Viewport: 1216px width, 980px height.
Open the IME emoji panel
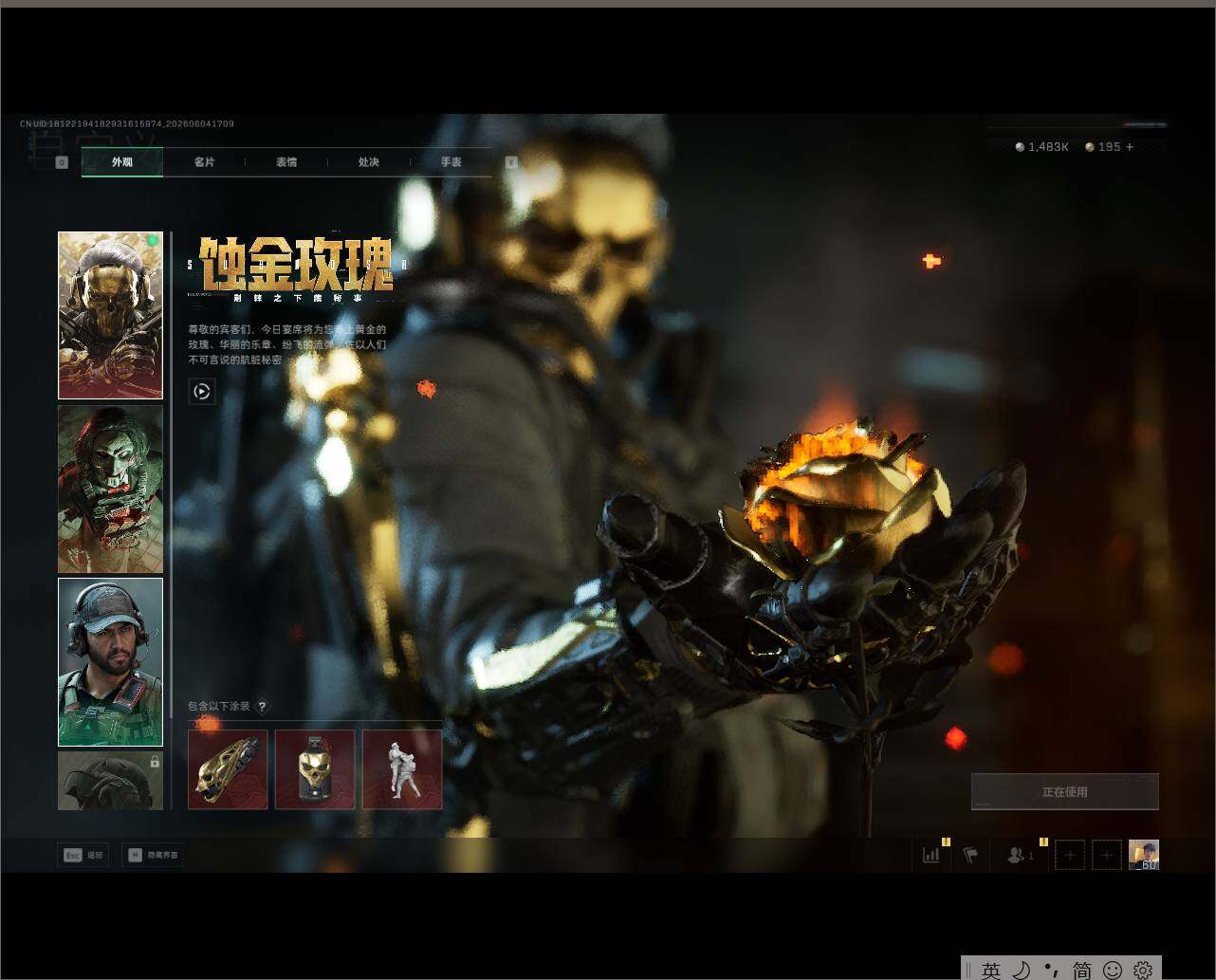(1113, 970)
